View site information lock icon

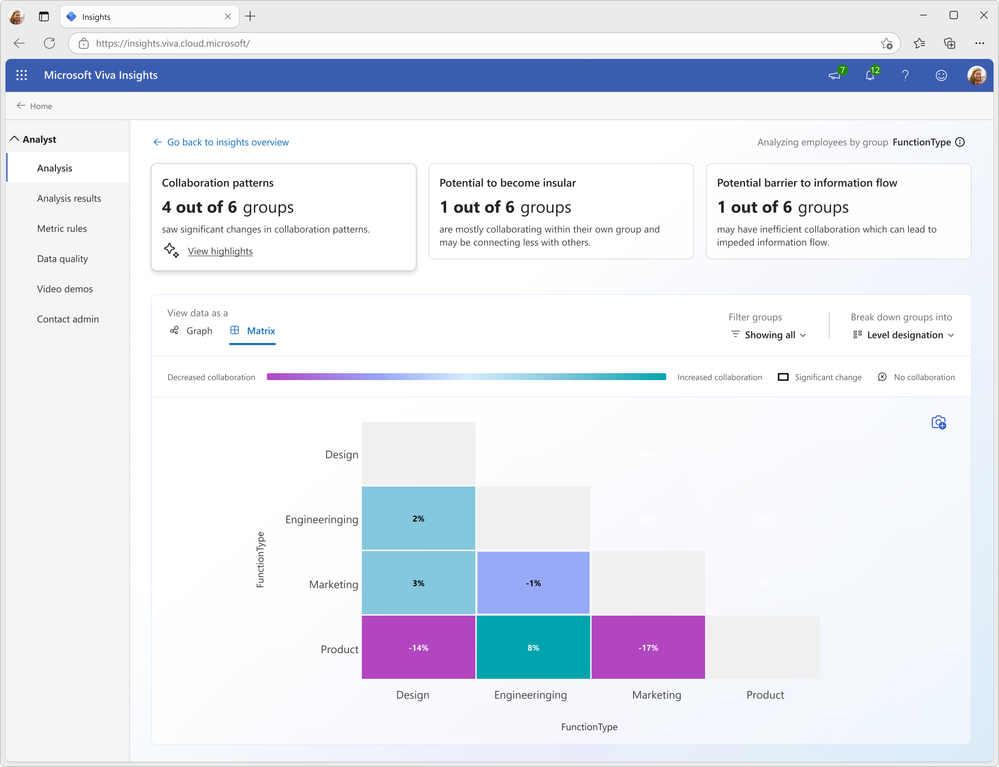tap(83, 43)
